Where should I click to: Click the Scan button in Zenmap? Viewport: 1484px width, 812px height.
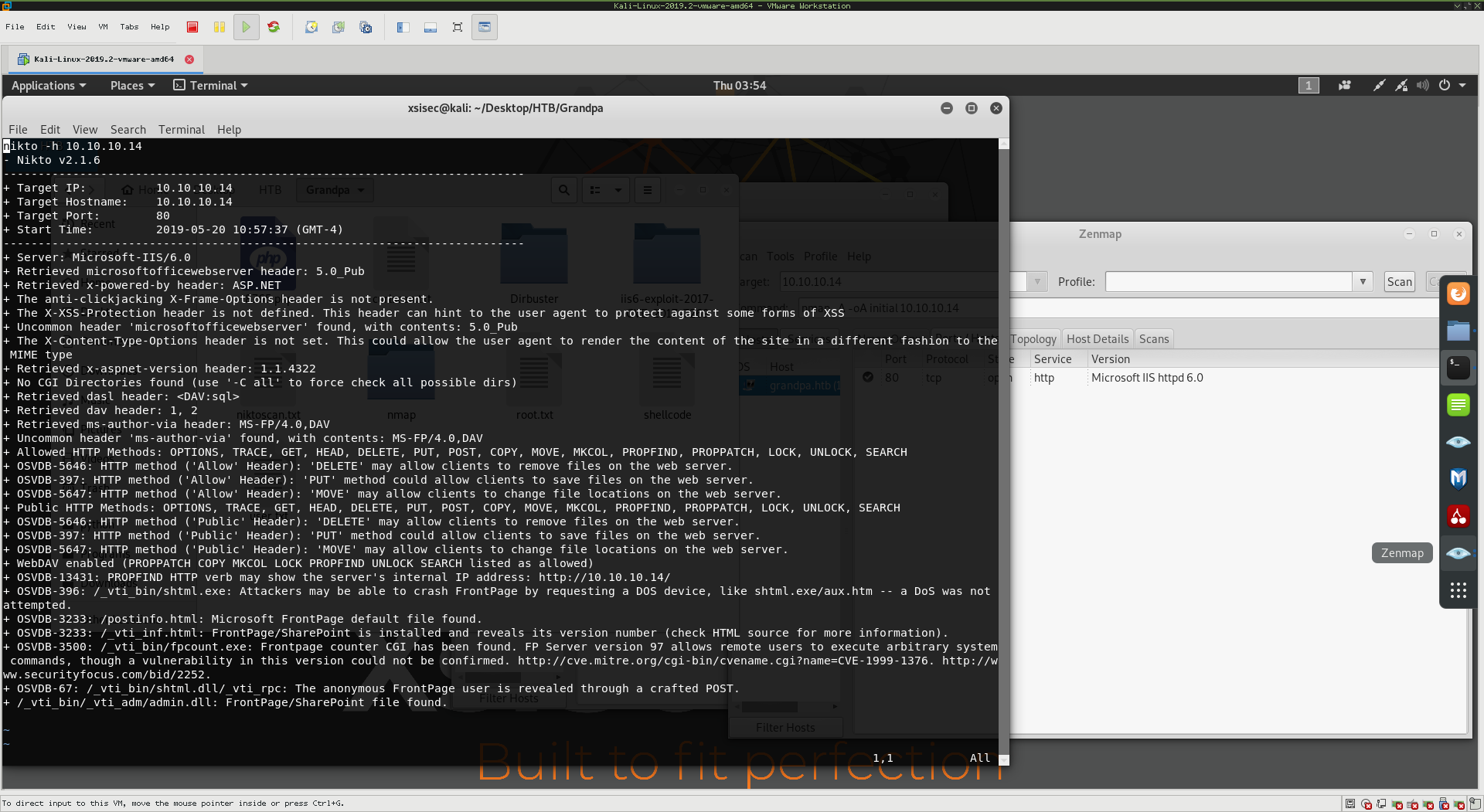[x=1399, y=282]
